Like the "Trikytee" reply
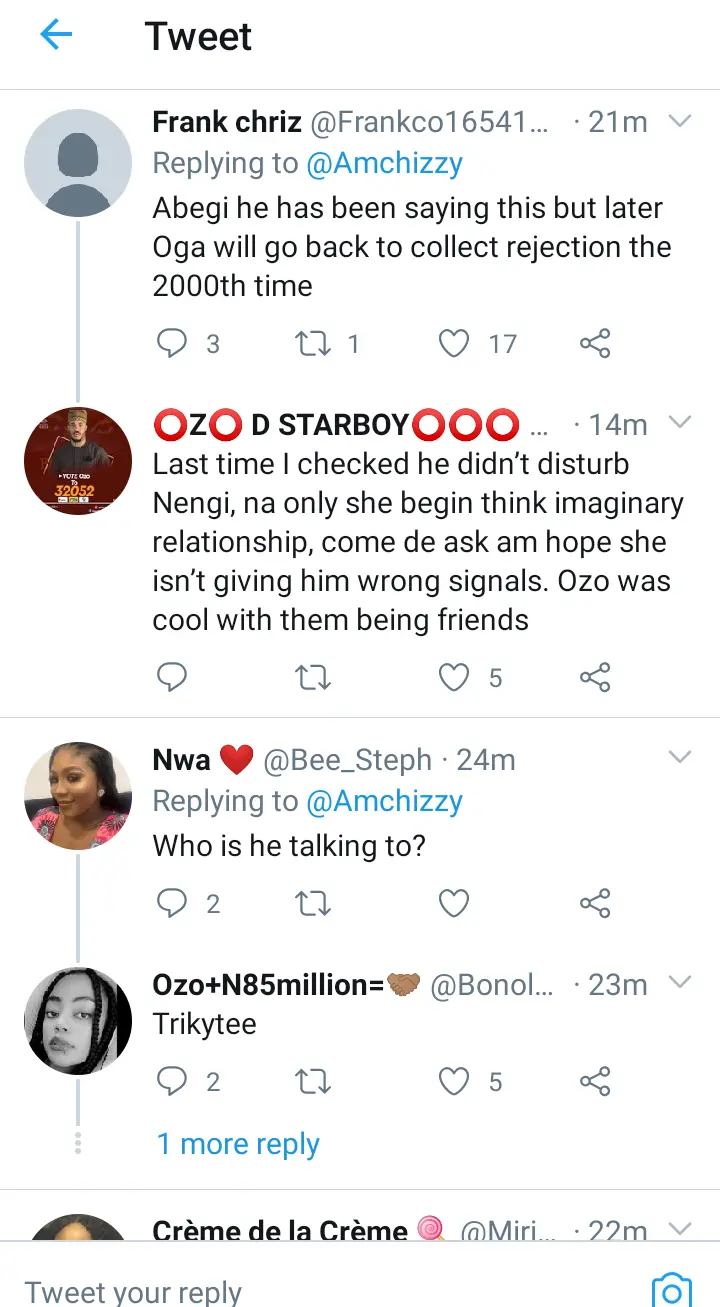Image resolution: width=720 pixels, height=1307 pixels. [455, 1081]
